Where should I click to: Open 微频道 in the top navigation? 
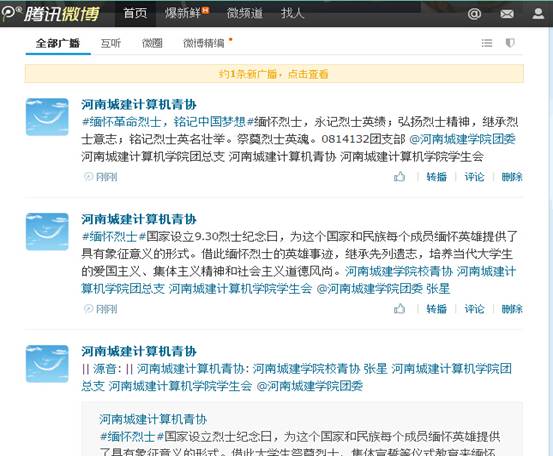tap(245, 13)
